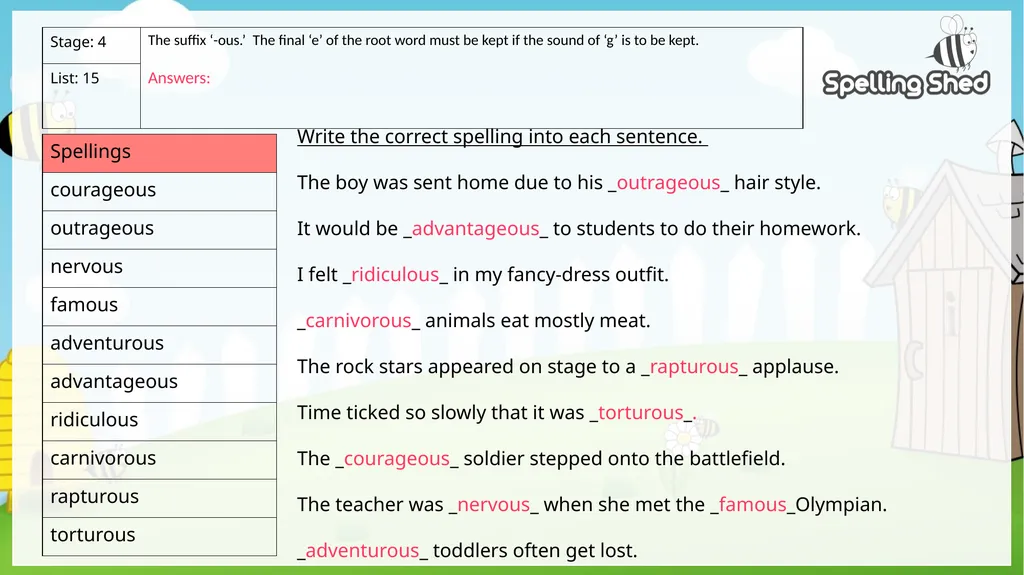Click red answer 'adventurous' in toddlers sentence
Screen dimensions: 1024x575
362,550
